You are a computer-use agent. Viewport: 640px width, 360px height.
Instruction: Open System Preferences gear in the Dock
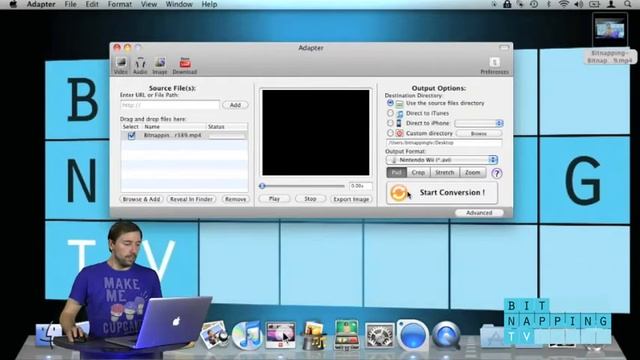[x=379, y=336]
